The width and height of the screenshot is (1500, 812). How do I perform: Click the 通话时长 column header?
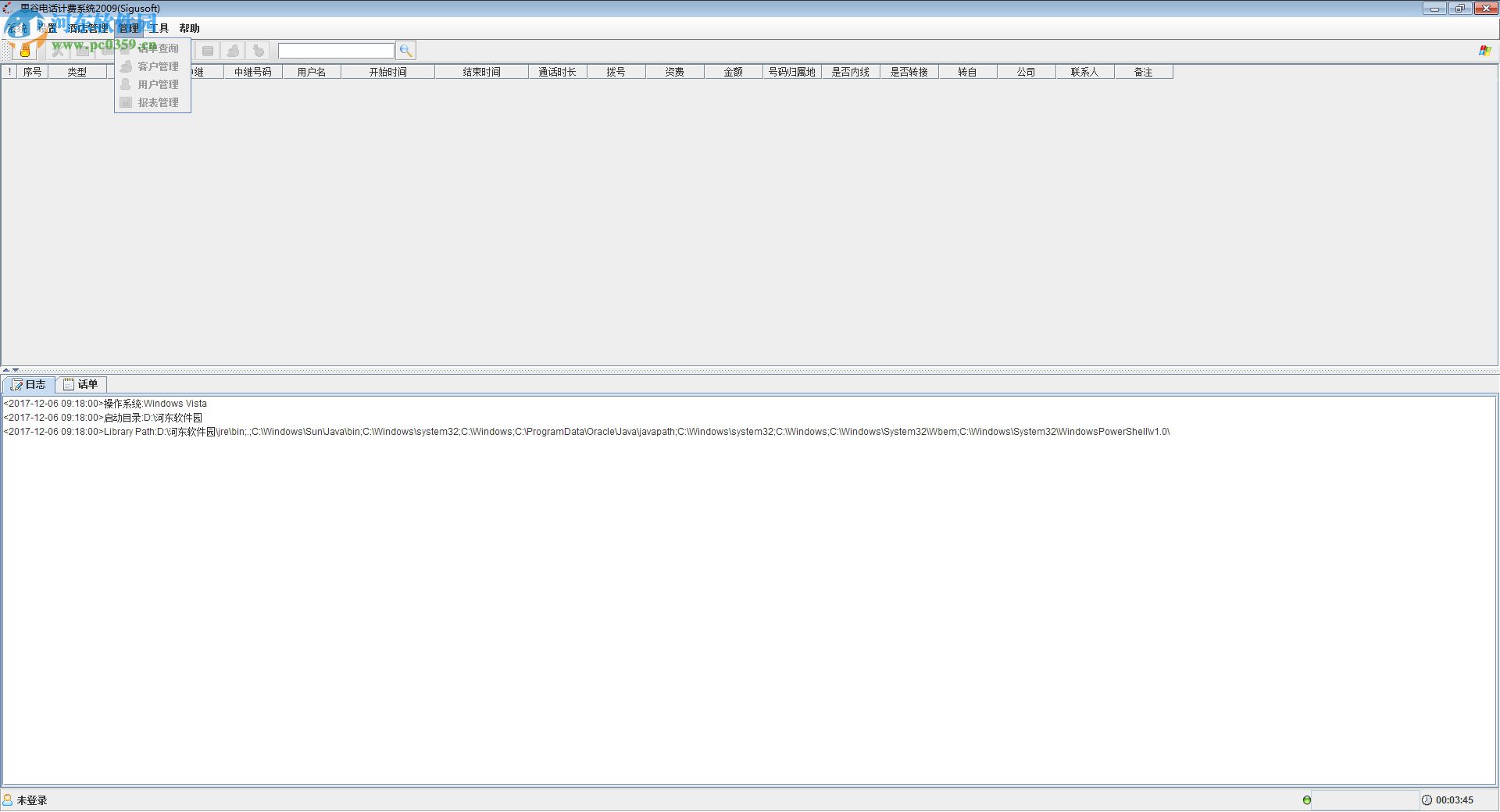(558, 72)
